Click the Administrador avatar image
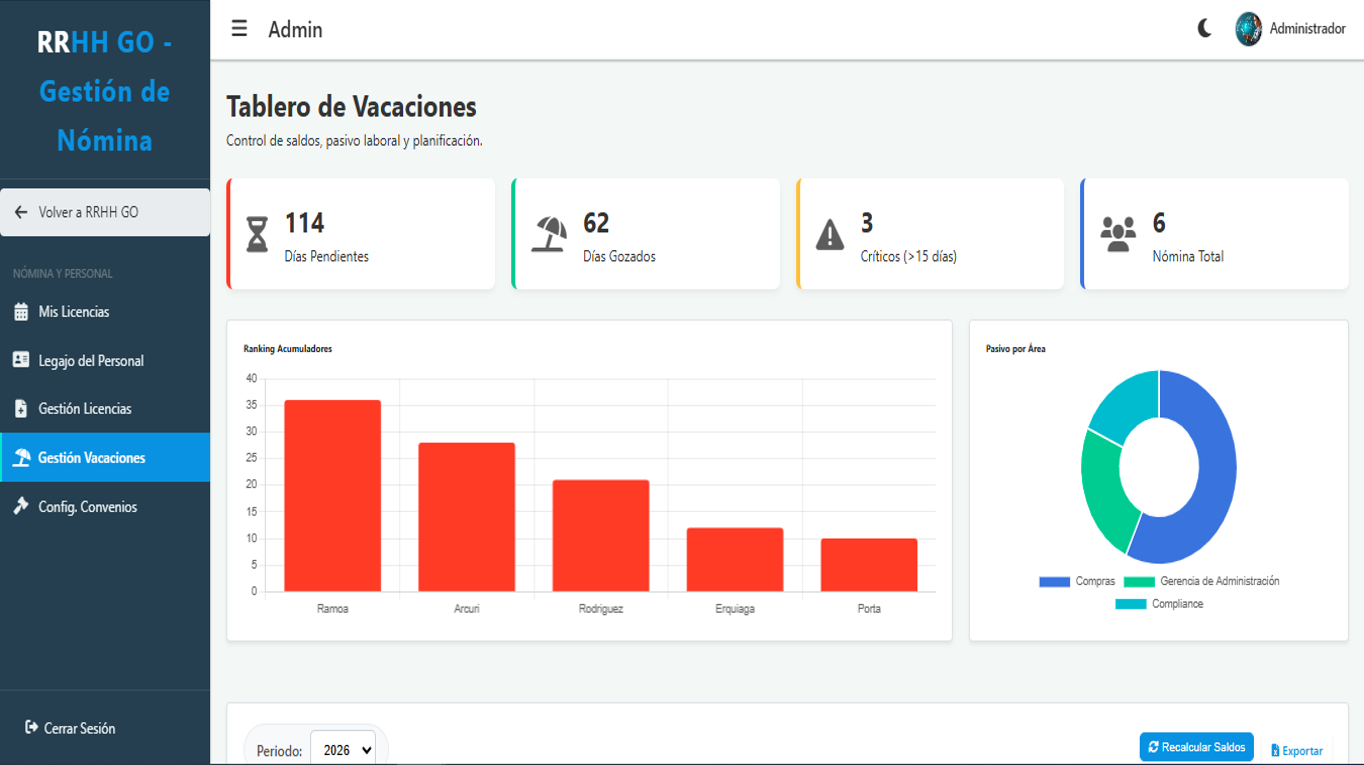 point(1248,29)
